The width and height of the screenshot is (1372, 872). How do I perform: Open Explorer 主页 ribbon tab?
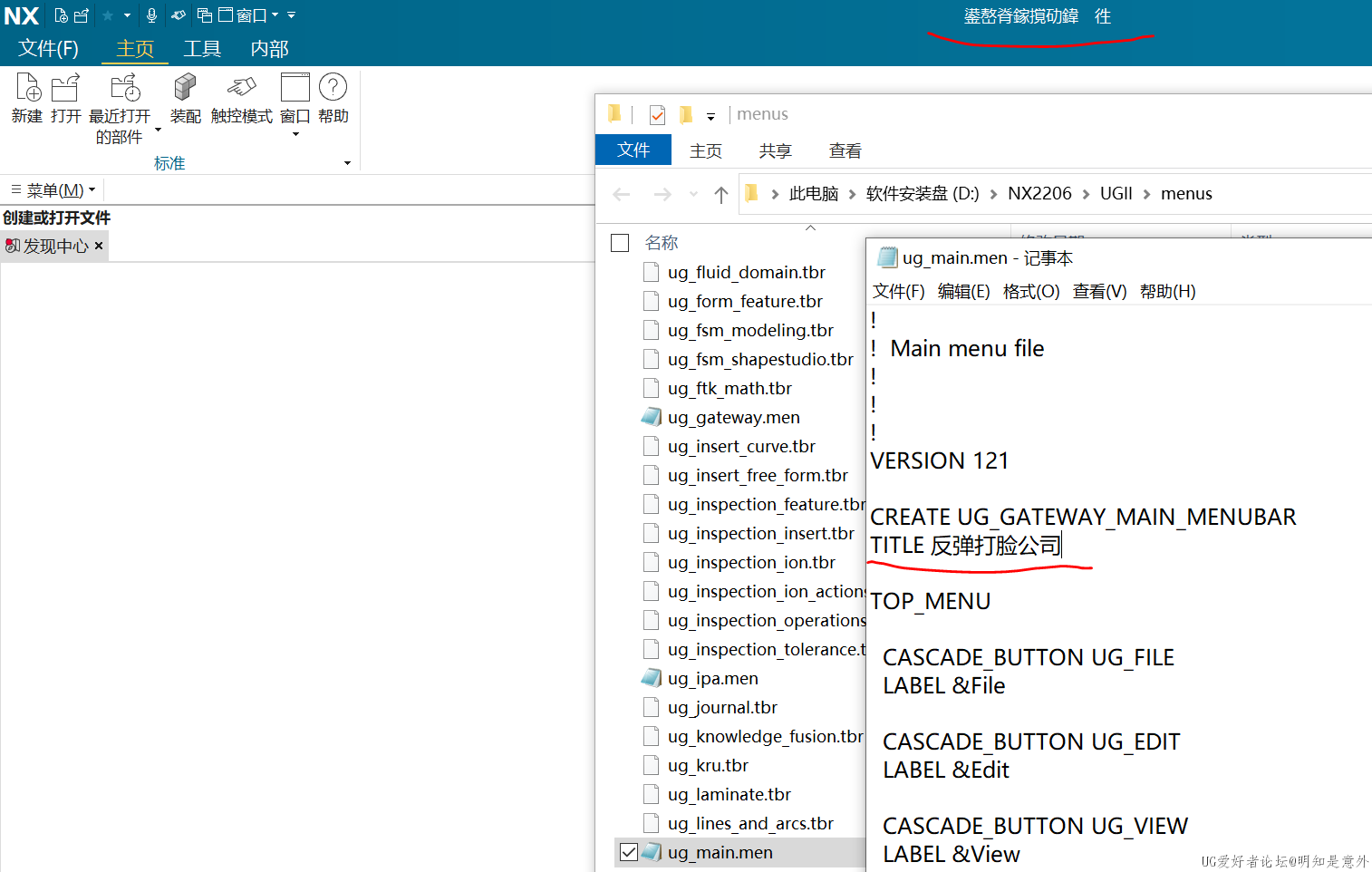point(706,150)
